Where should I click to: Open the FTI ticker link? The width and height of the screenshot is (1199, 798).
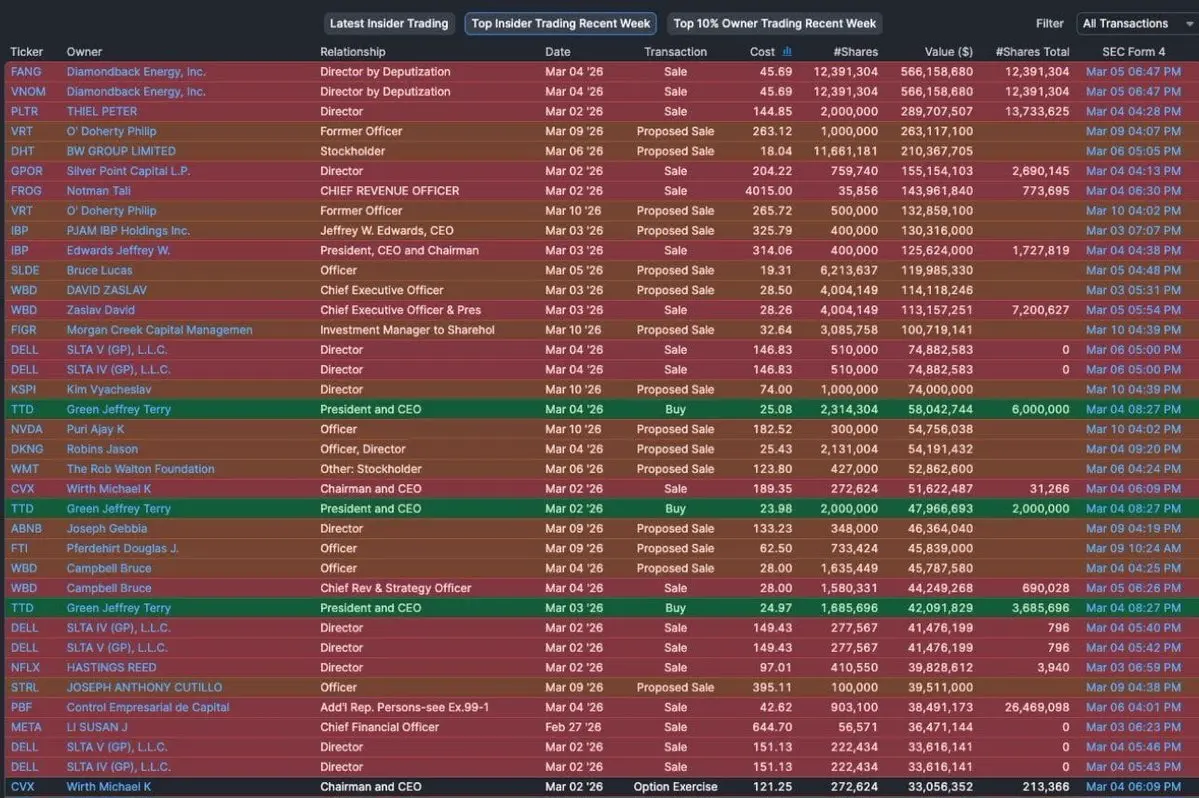click(19, 549)
